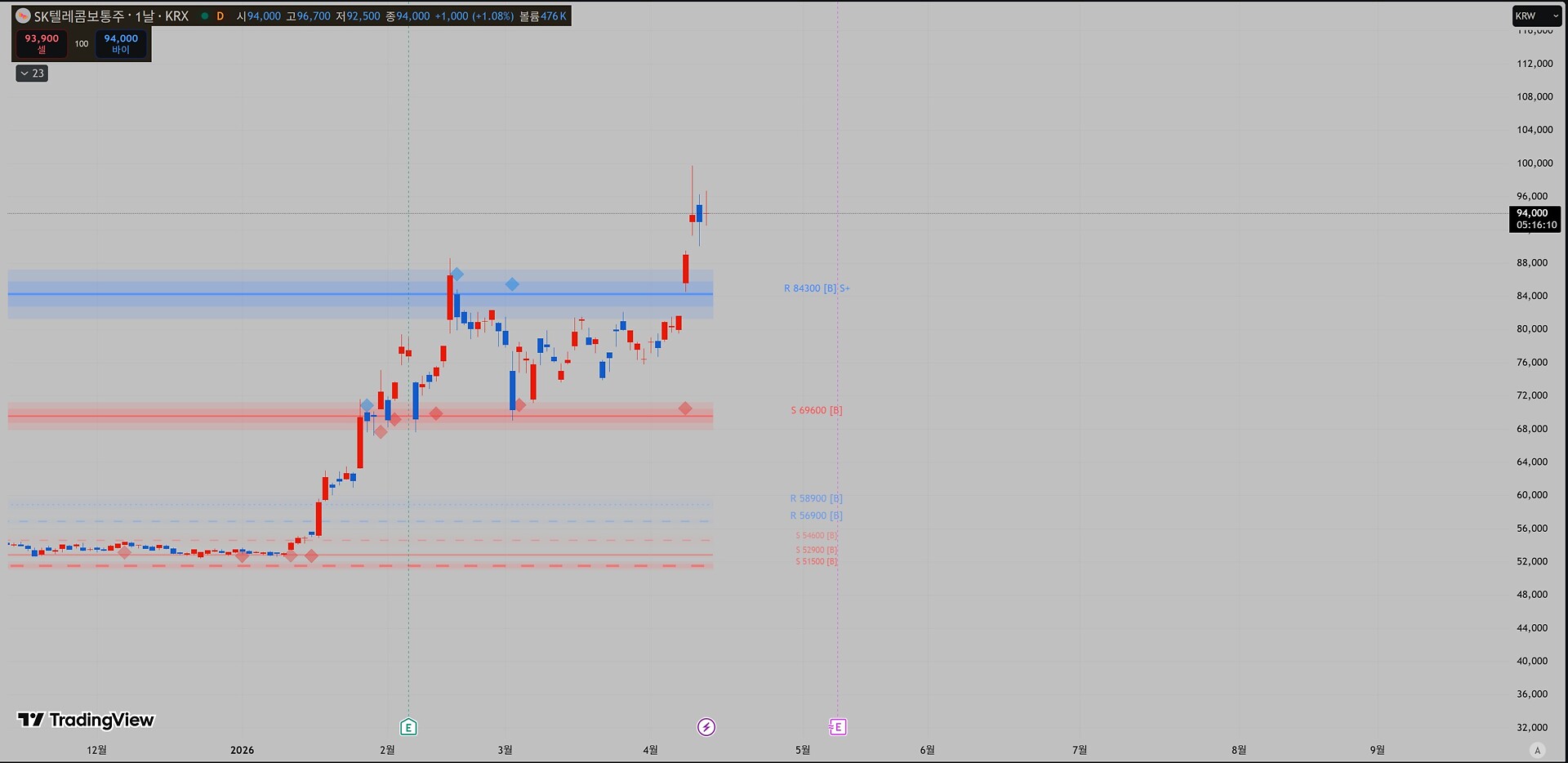Screen dimensions: 1568x763
Task: Click the 112,000 price scale label
Action: 1535,64
